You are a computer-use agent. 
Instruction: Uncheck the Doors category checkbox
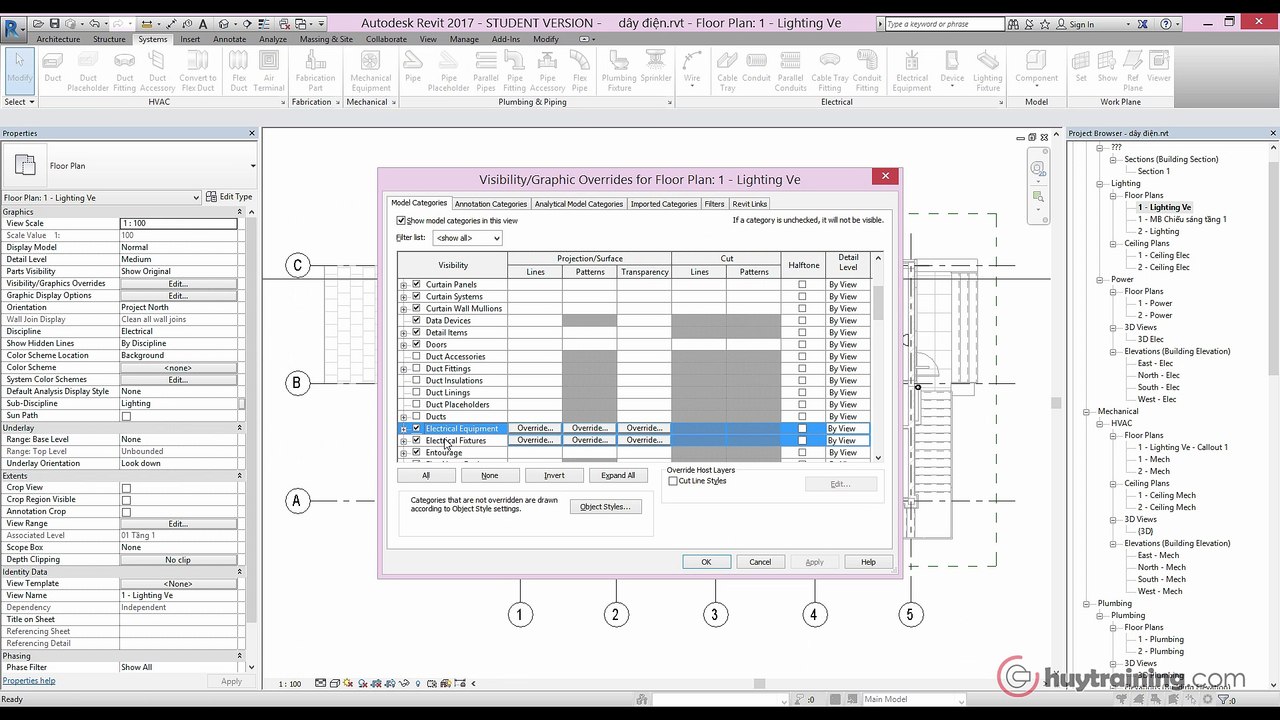click(416, 345)
